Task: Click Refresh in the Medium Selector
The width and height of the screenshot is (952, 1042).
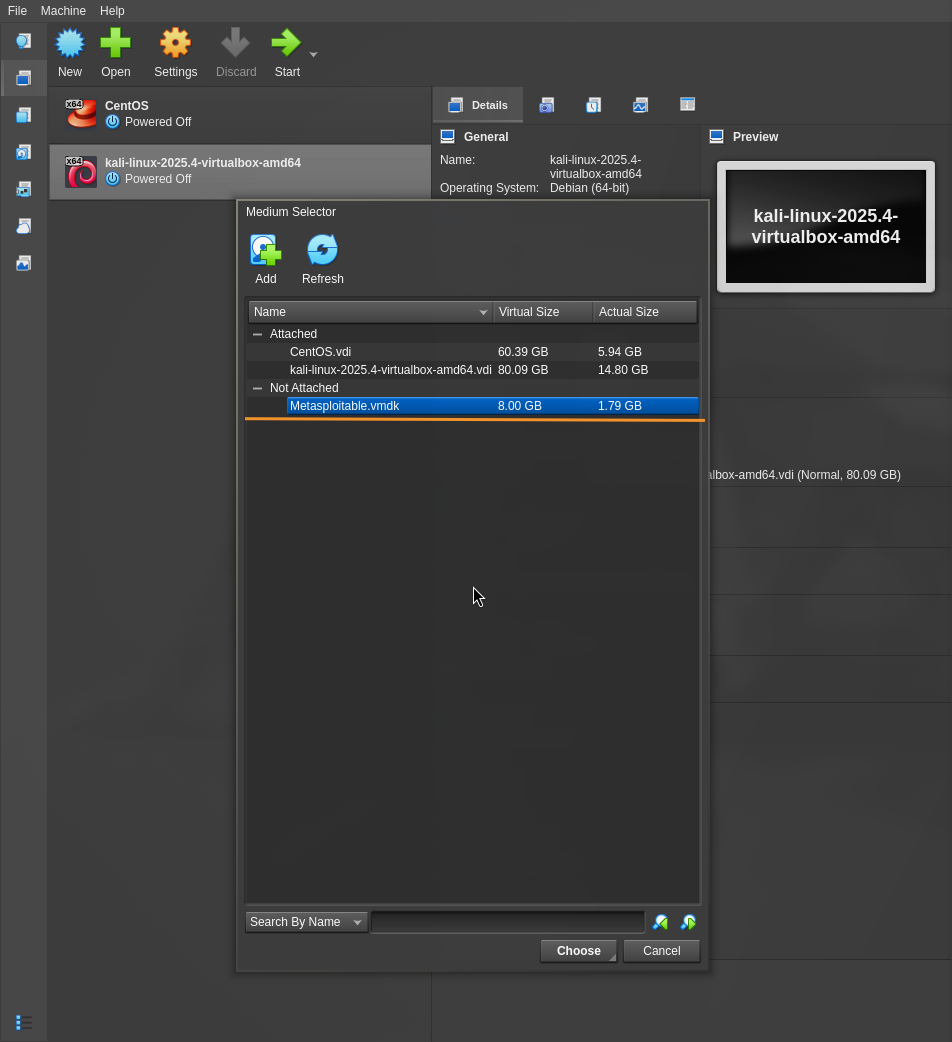Action: (x=323, y=260)
